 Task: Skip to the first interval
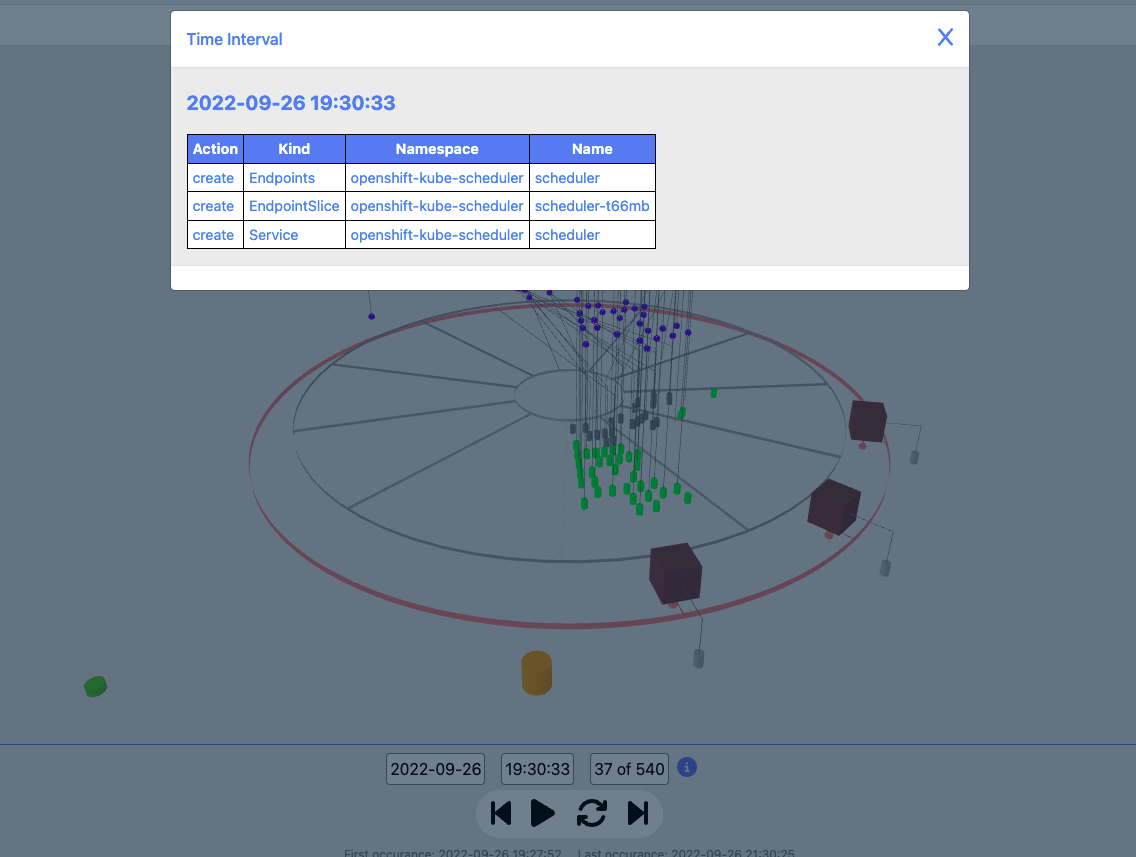pyautogui.click(x=501, y=813)
